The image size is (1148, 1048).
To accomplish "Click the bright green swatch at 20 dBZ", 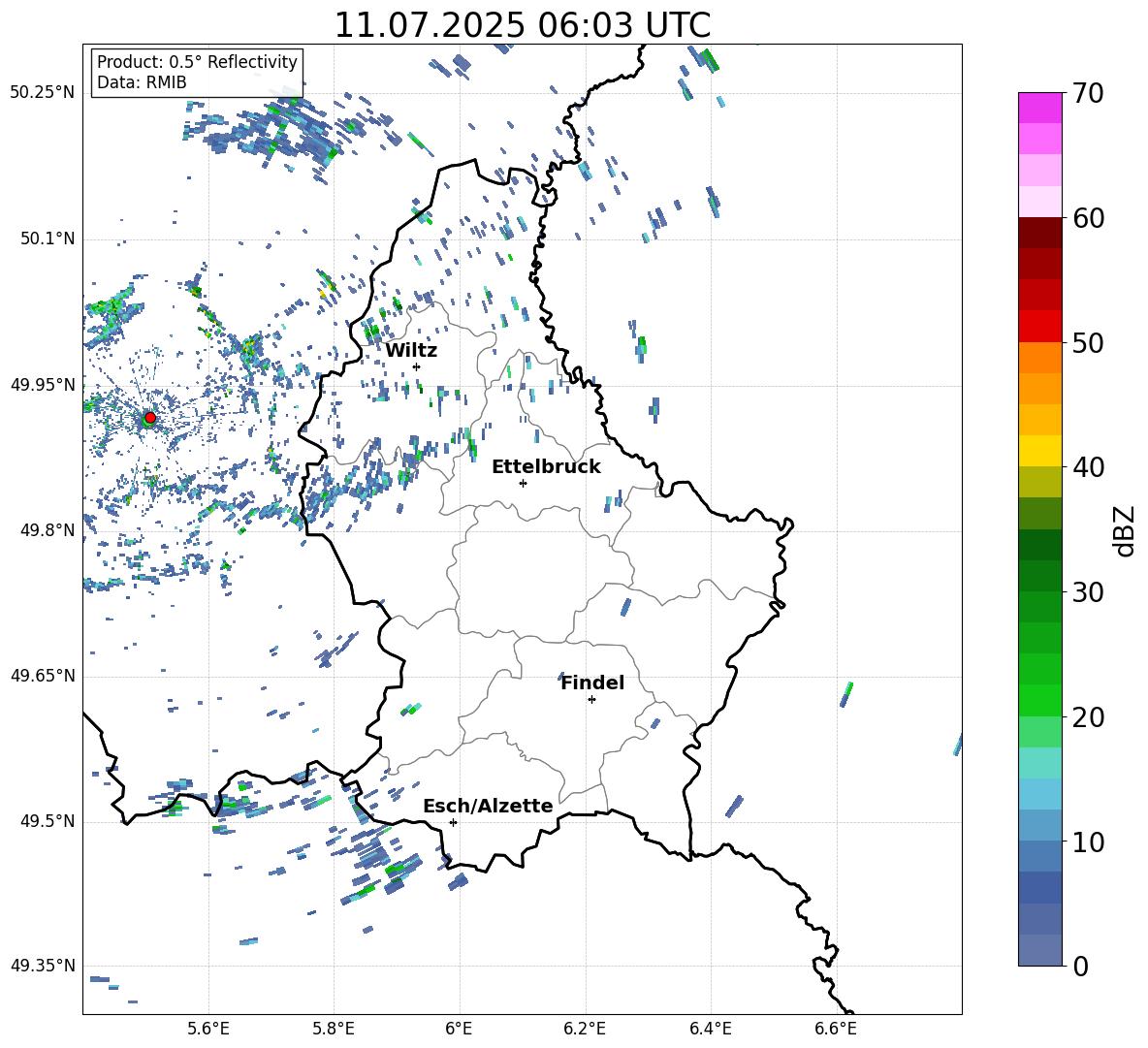I will tap(1039, 700).
